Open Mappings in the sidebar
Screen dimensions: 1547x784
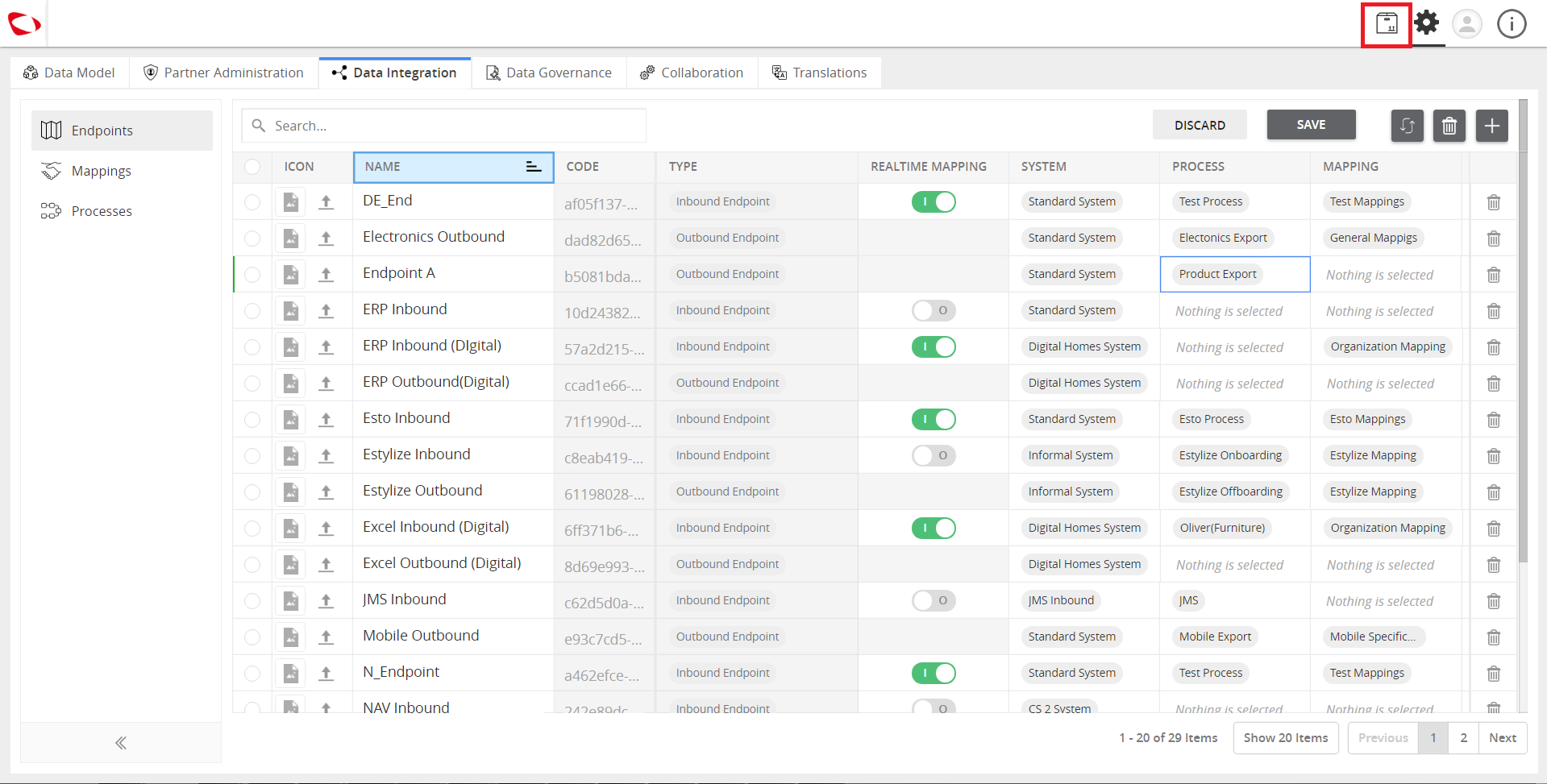click(x=122, y=171)
